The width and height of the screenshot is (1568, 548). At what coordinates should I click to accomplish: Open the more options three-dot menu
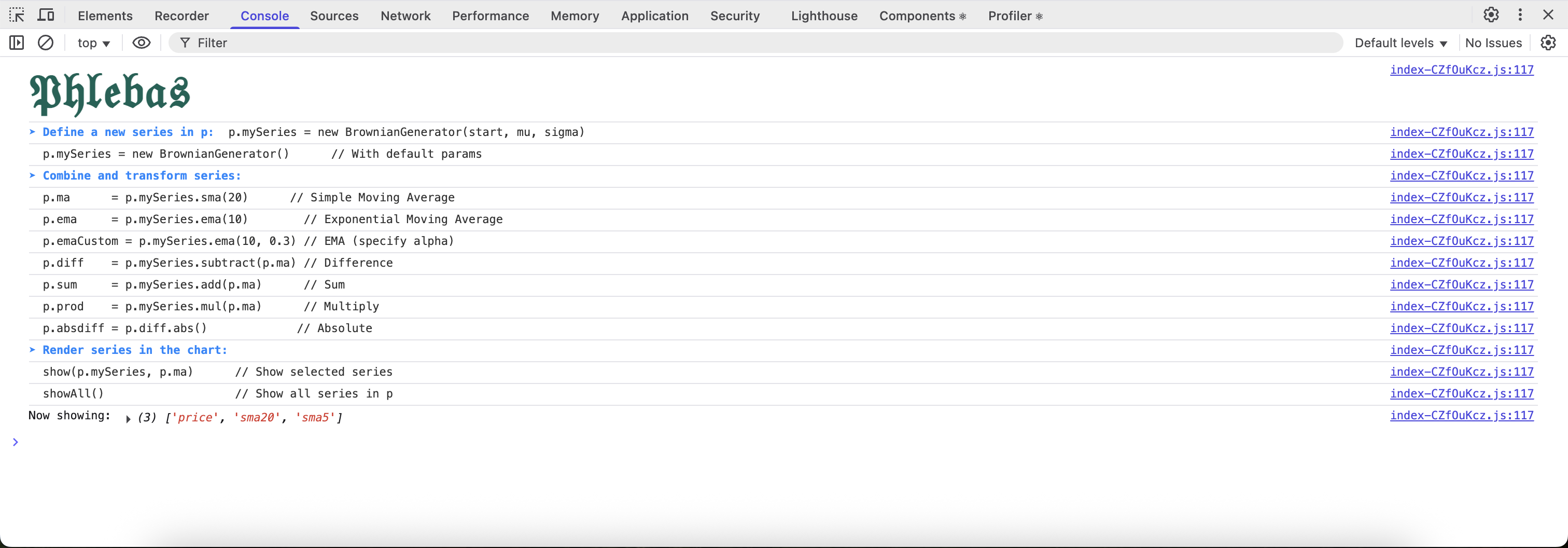pyautogui.click(x=1520, y=15)
